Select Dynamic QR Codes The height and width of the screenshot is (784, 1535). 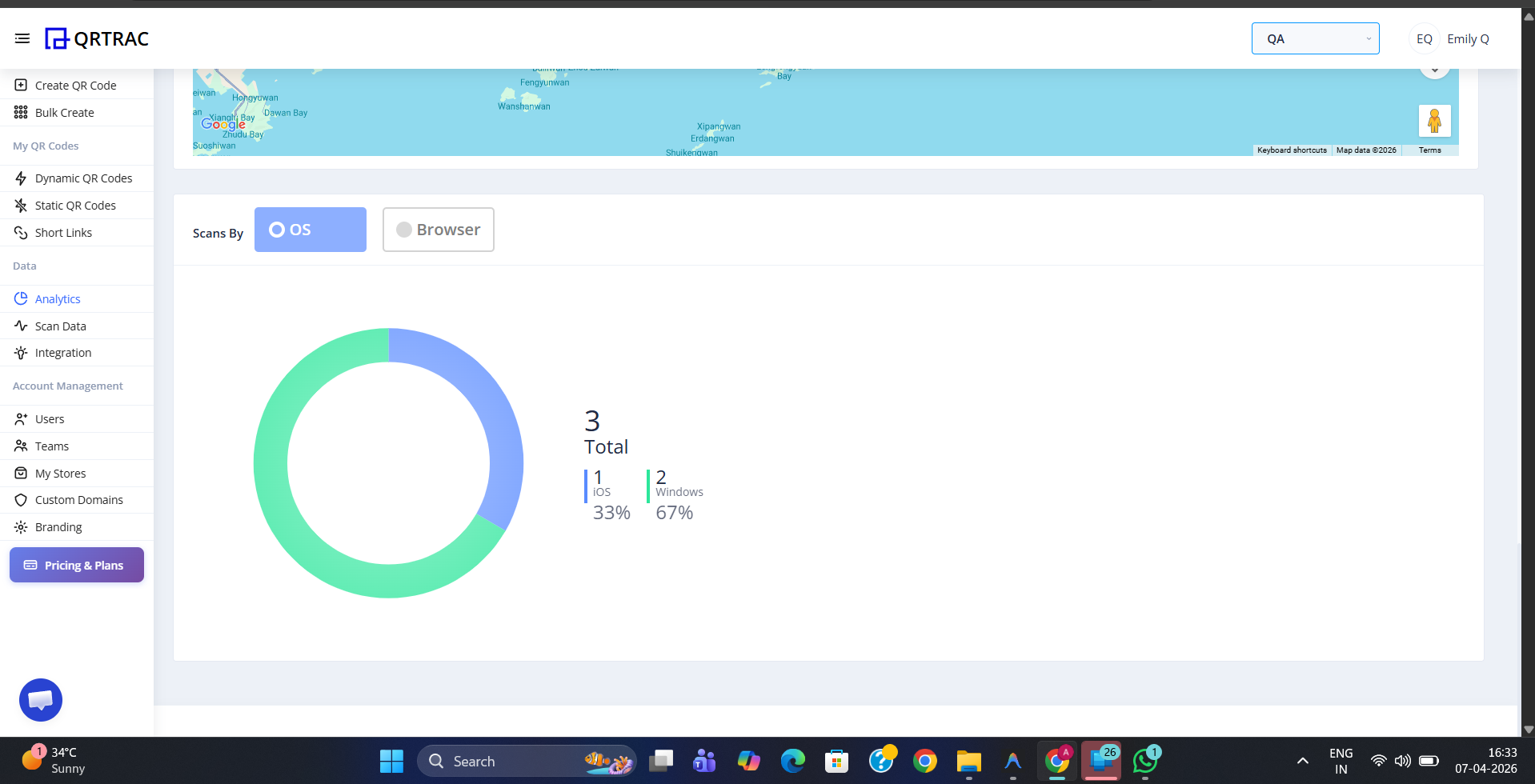[84, 178]
